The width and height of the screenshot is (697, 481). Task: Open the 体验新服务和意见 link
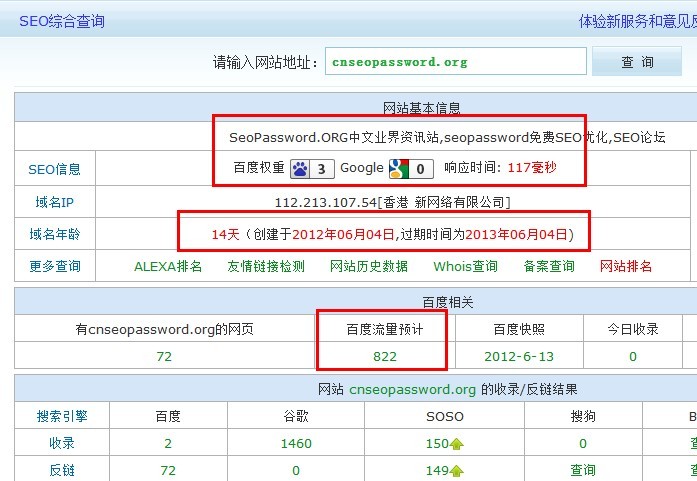[637, 21]
